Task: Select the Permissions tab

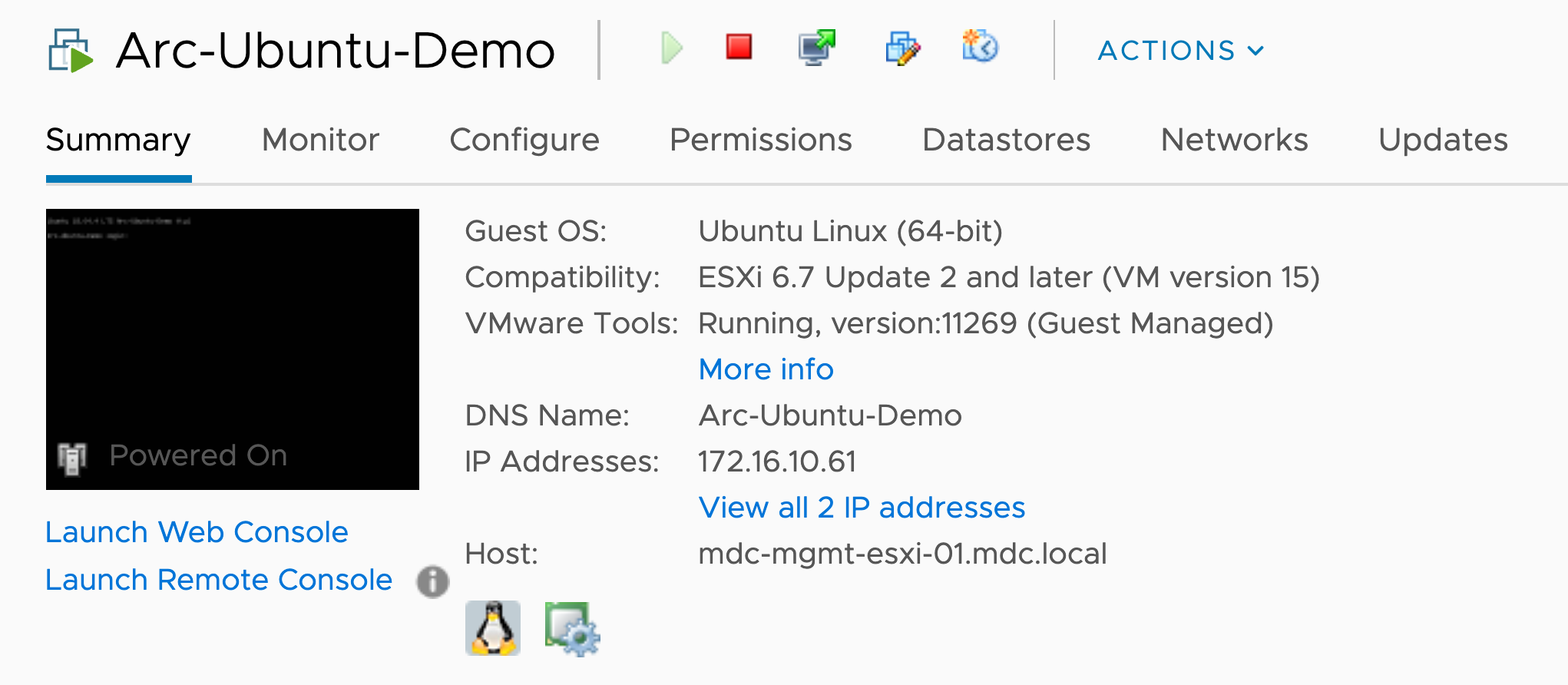Action: coord(761,140)
